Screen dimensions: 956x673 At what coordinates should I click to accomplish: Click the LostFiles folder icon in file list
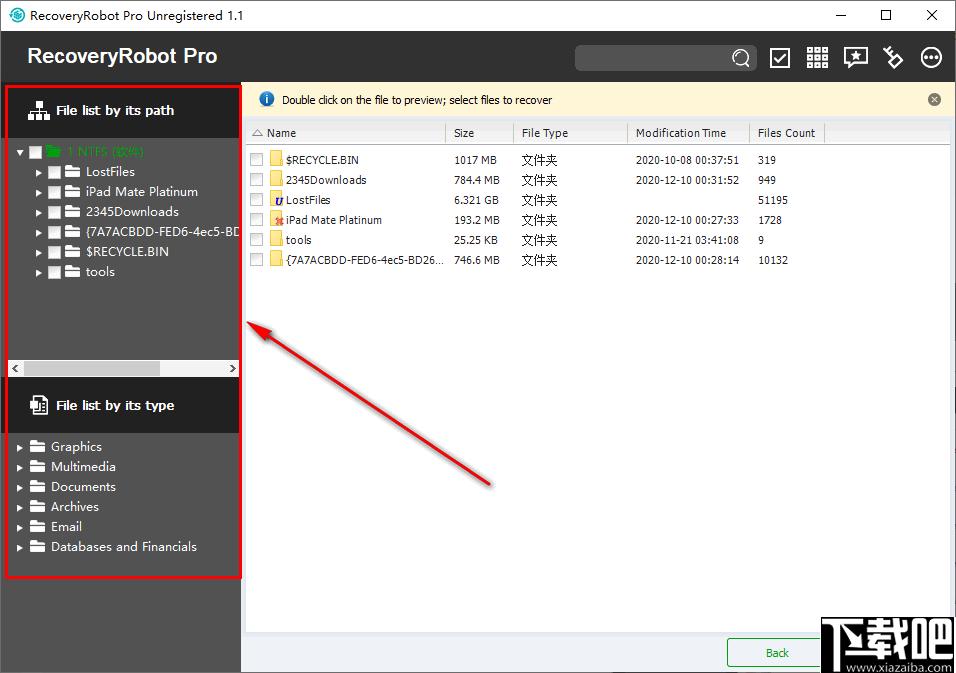277,199
